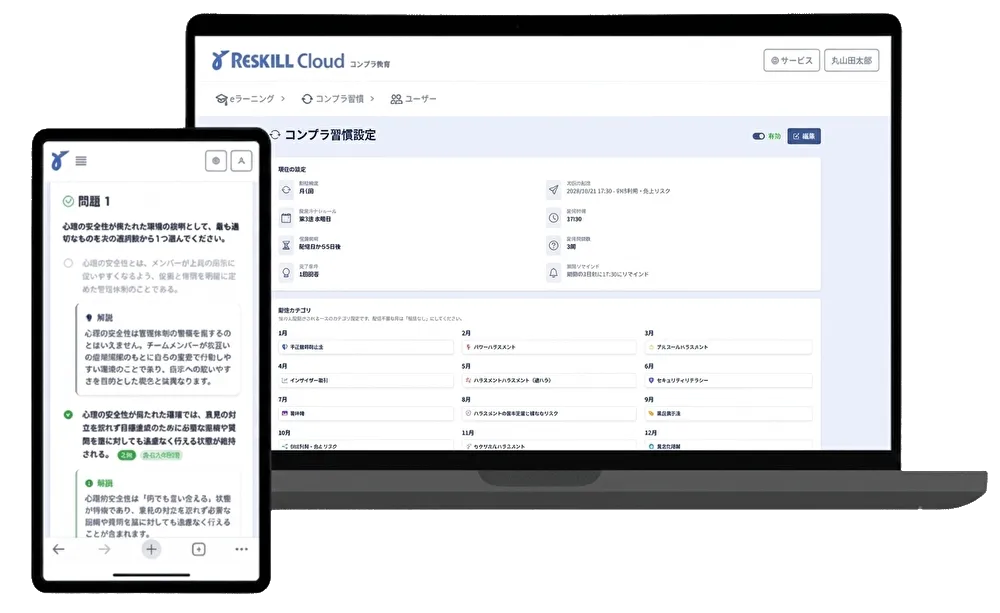This screenshot has width=1000, height=613.
Task: Tap the back arrow in phone browser bar
Action: [x=59, y=549]
